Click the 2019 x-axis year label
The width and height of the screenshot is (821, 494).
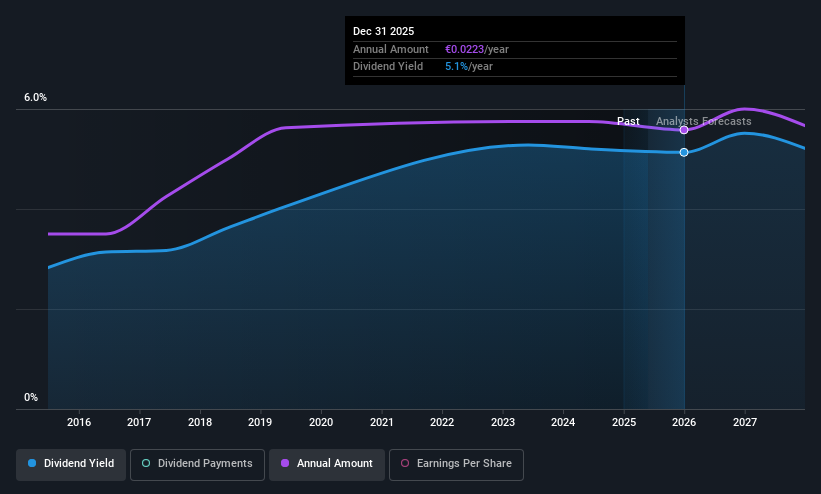[260, 422]
